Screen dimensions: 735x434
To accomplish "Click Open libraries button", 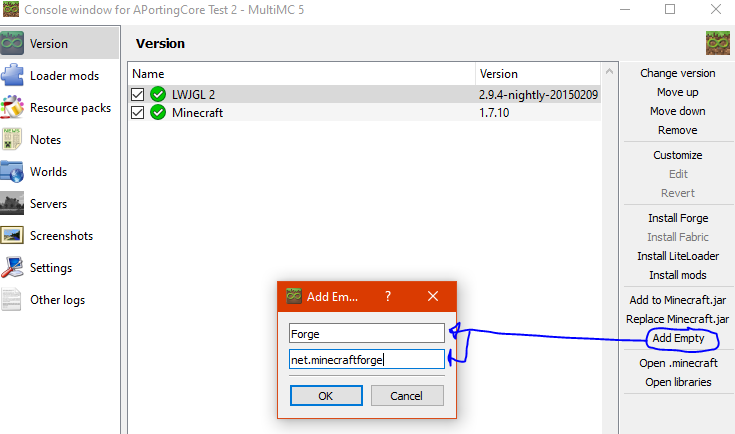I will point(678,382).
